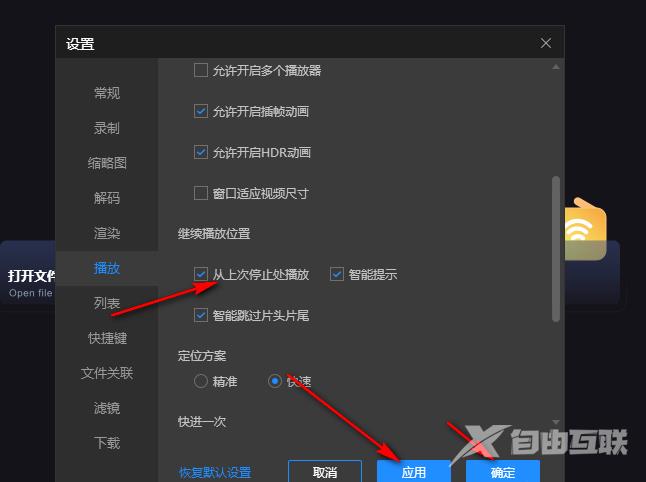
Task: Uncheck 允许开启插帧动画
Action: tap(201, 111)
